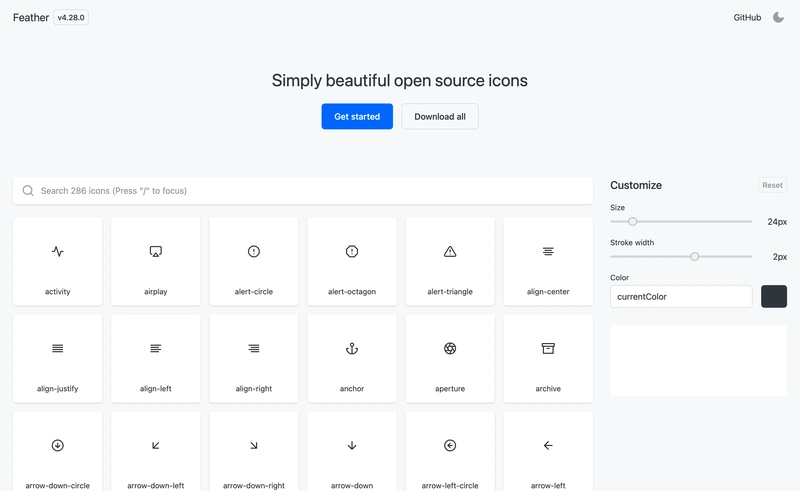
Task: Click the Color label
Action: (x=619, y=278)
